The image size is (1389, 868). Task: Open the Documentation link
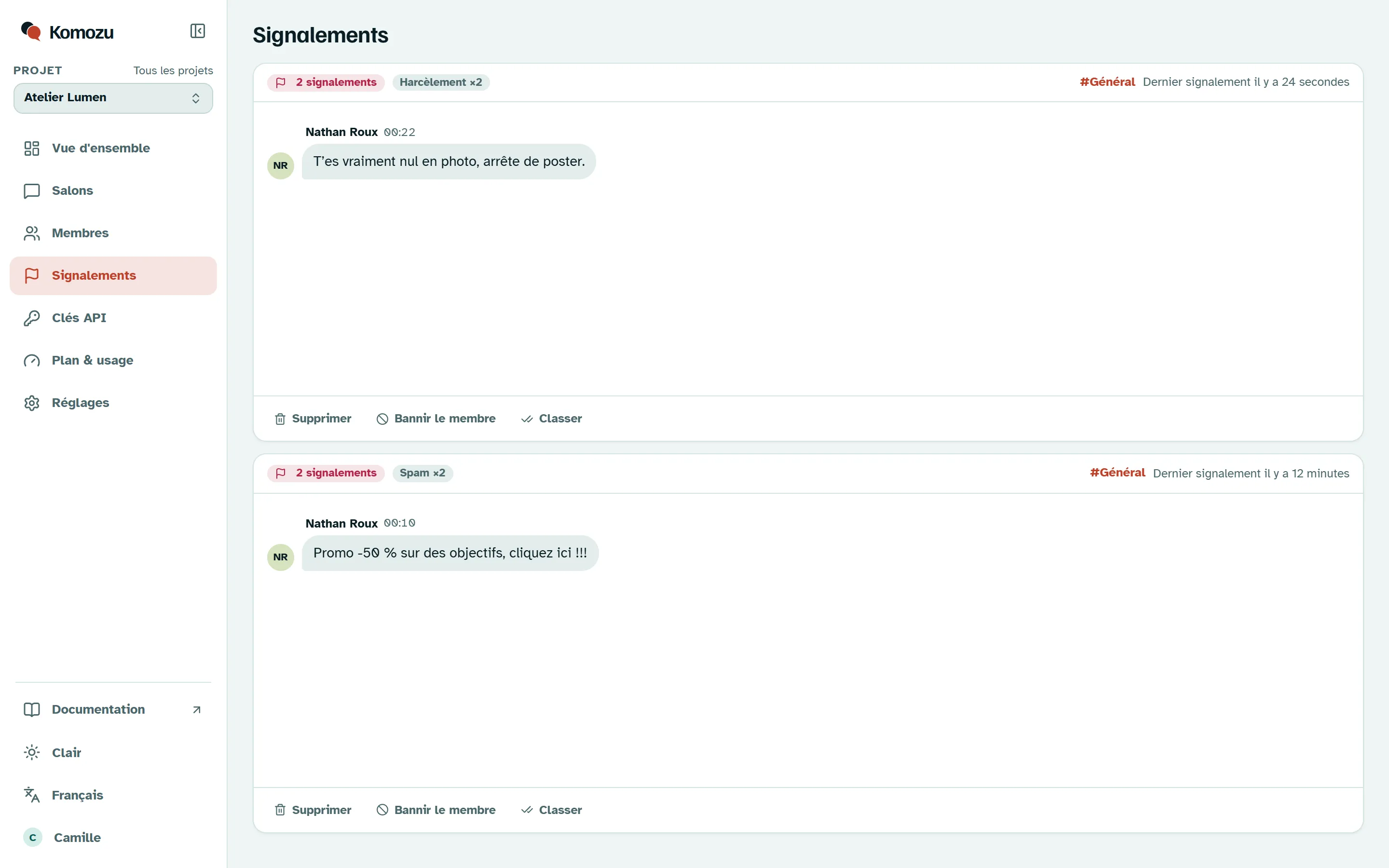click(113, 709)
